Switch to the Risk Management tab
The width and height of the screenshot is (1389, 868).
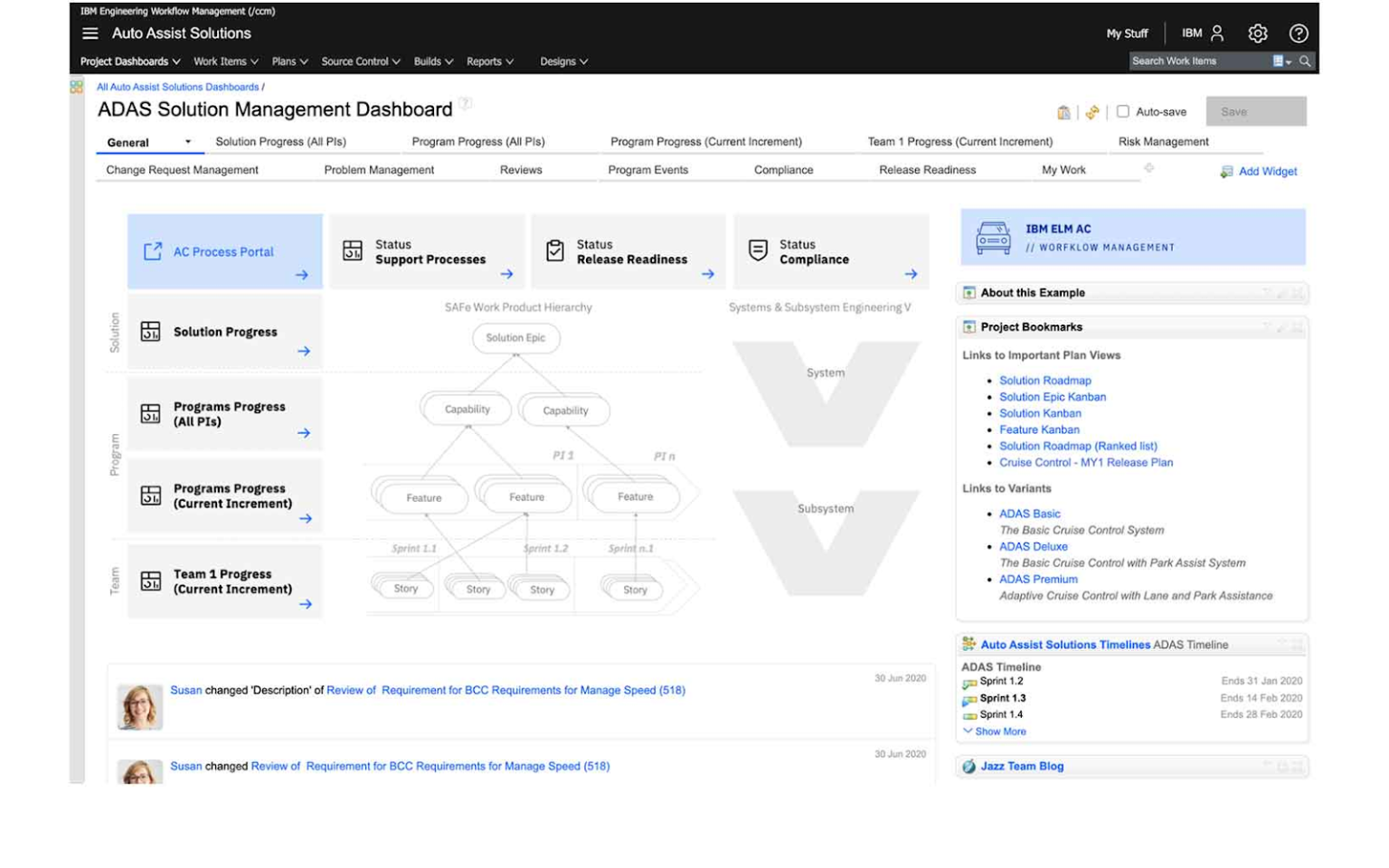point(1163,141)
